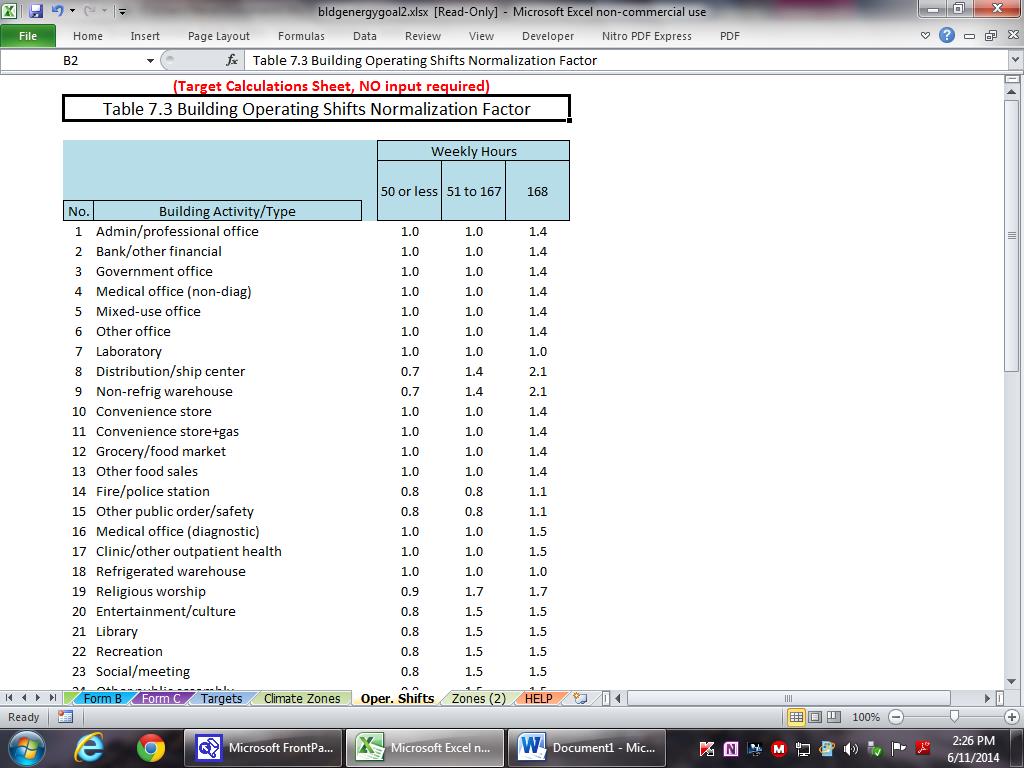Screen dimensions: 1024x768
Task: Click inside the formula bar text
Action: pyautogui.click(x=424, y=61)
